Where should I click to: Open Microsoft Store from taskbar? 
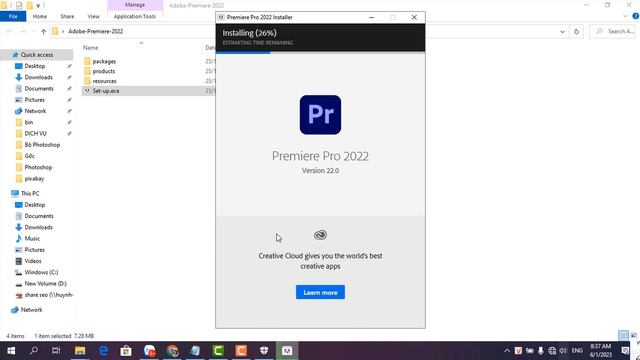(x=126, y=351)
